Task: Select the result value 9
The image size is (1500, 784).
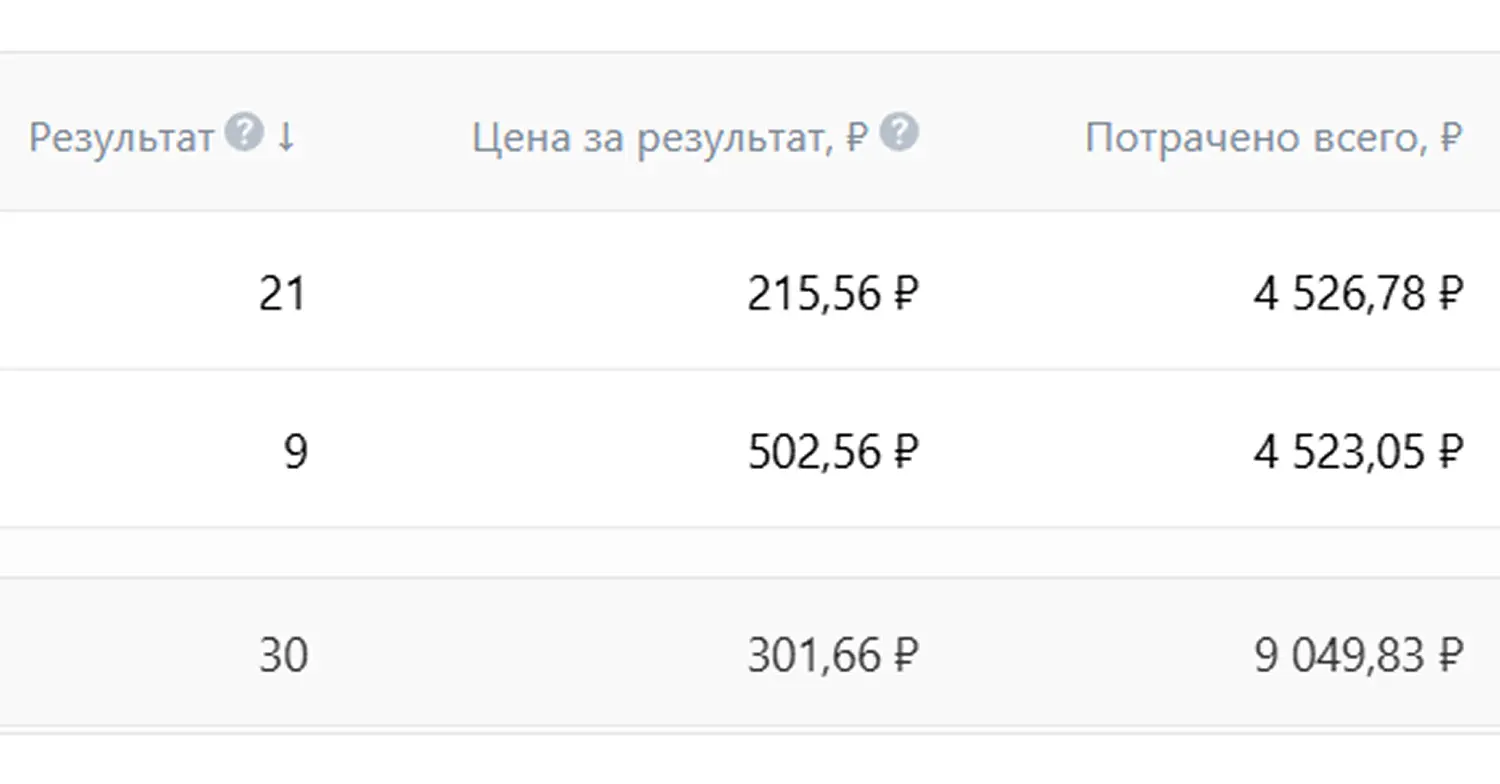Action: point(295,453)
